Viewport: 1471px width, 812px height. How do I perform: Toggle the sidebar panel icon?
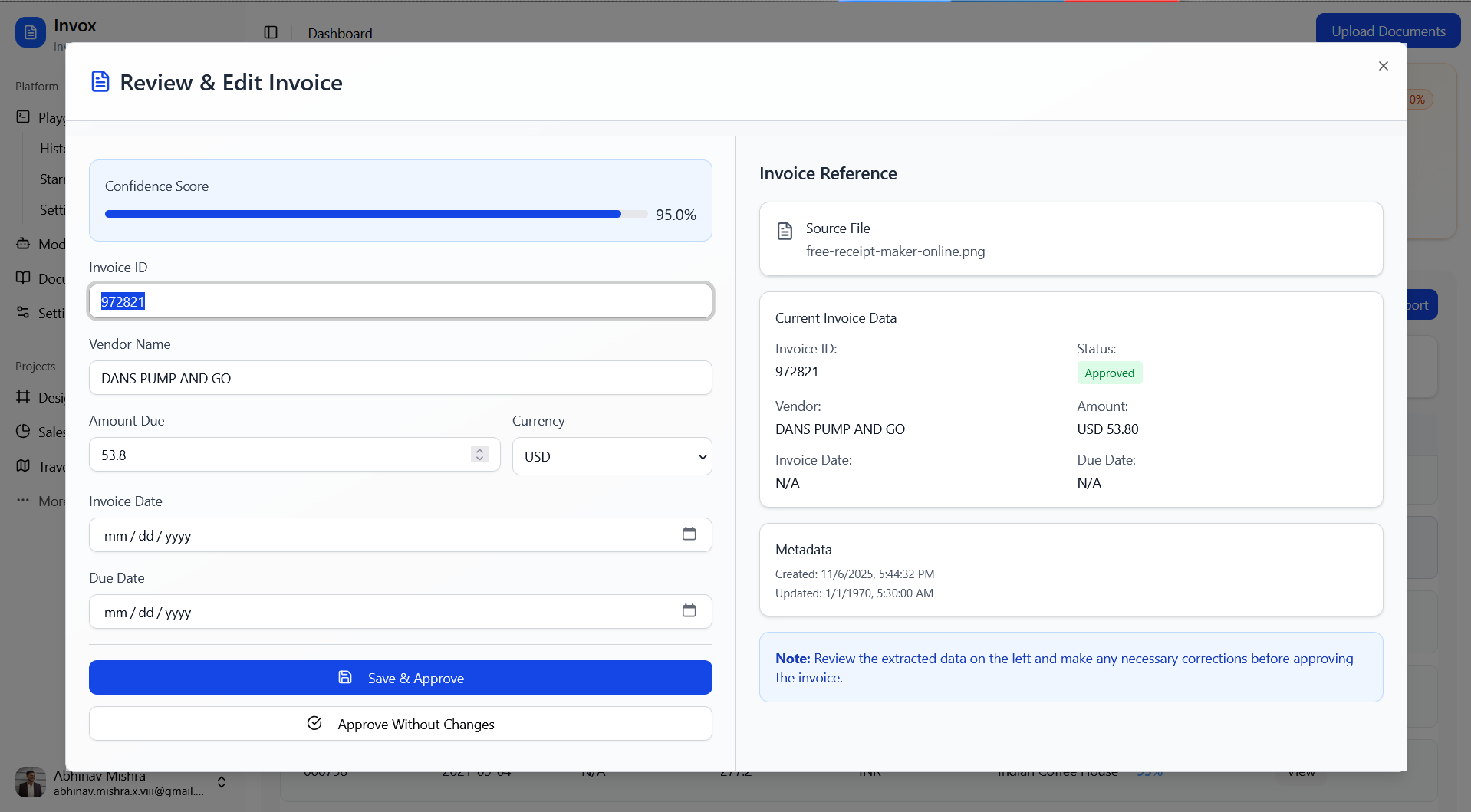(271, 32)
